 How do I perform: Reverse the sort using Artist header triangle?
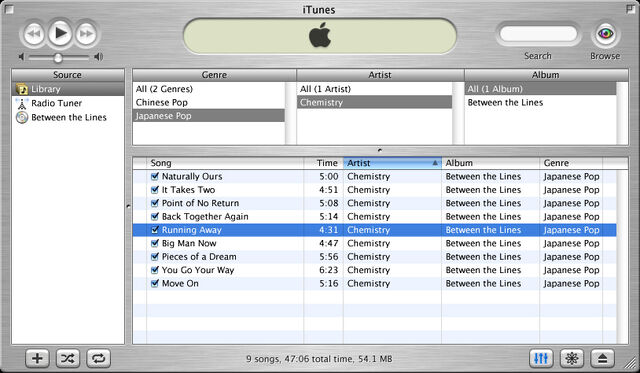tap(435, 163)
